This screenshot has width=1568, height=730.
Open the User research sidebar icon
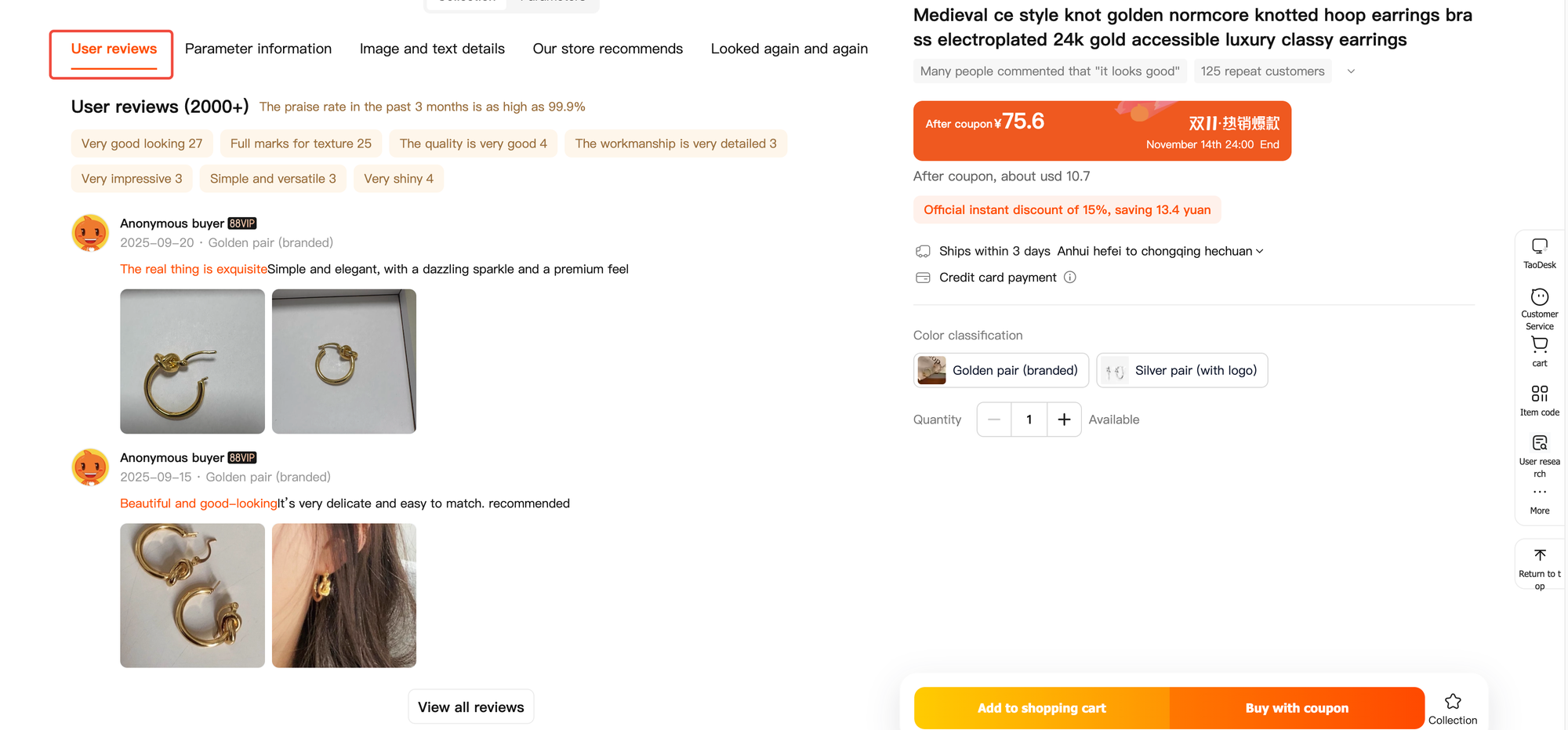(x=1539, y=443)
